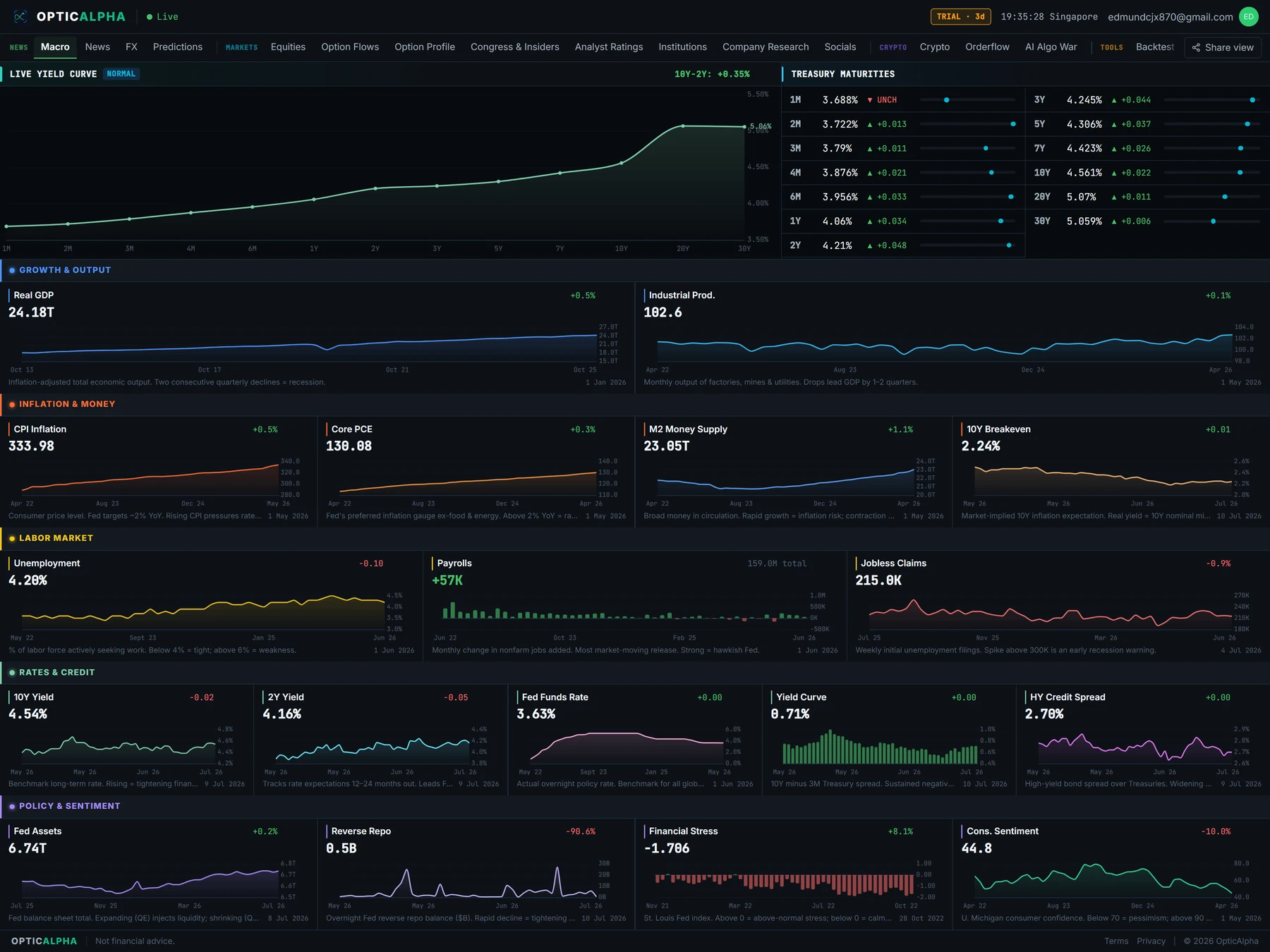1270x952 pixels.
Task: Click the green Live status dot
Action: [x=150, y=17]
